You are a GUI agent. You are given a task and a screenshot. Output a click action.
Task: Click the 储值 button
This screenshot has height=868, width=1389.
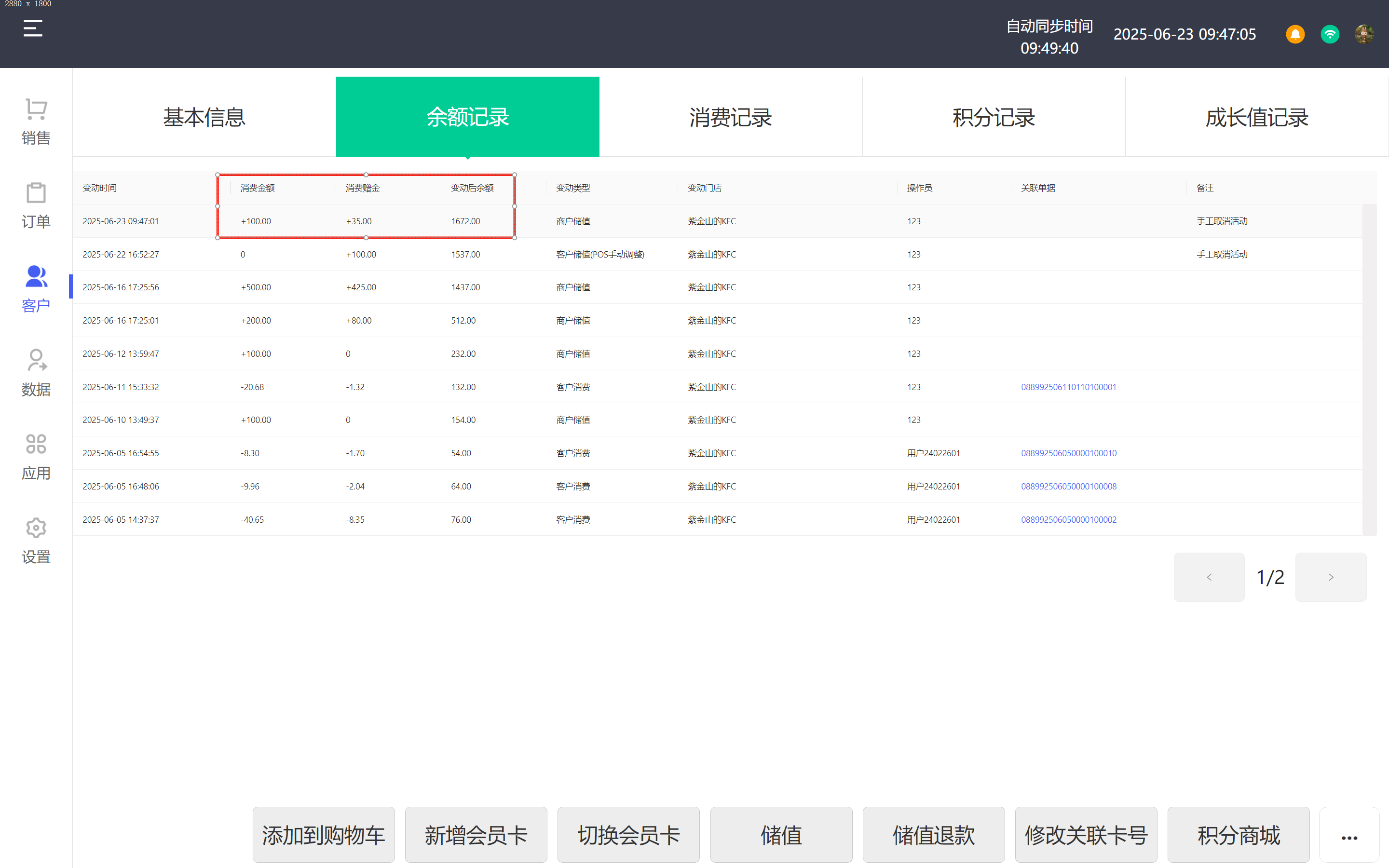click(x=781, y=835)
